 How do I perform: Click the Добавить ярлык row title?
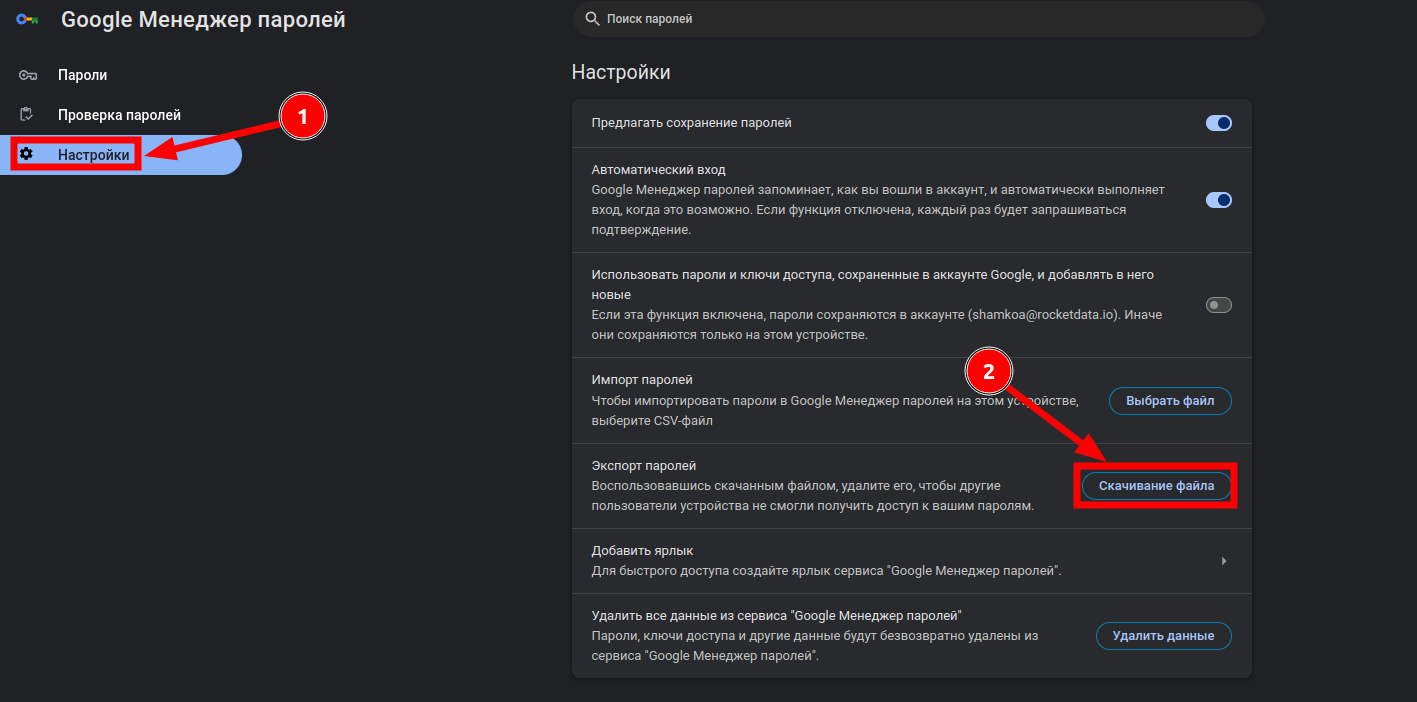(x=642, y=551)
